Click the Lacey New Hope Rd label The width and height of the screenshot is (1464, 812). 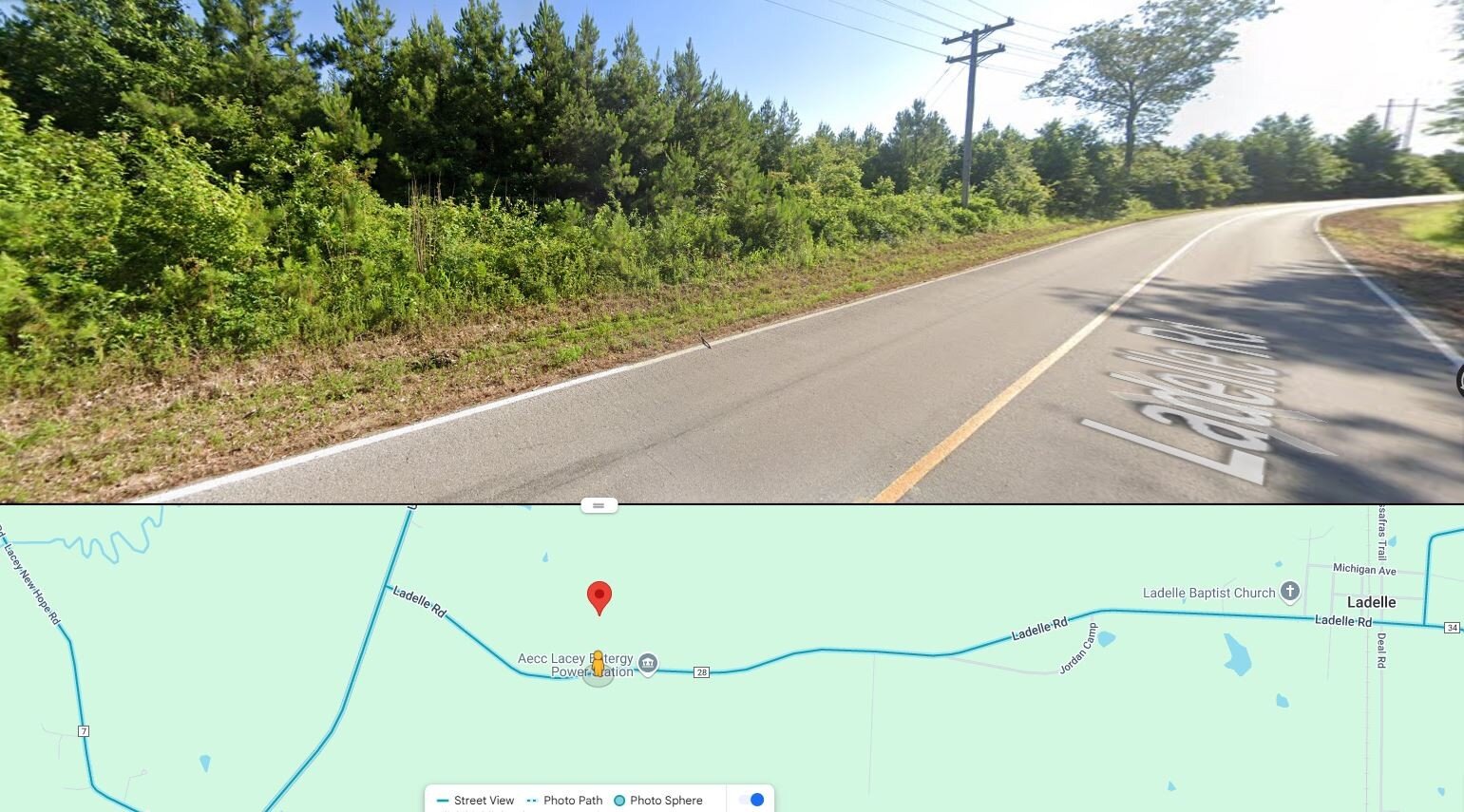tap(31, 582)
